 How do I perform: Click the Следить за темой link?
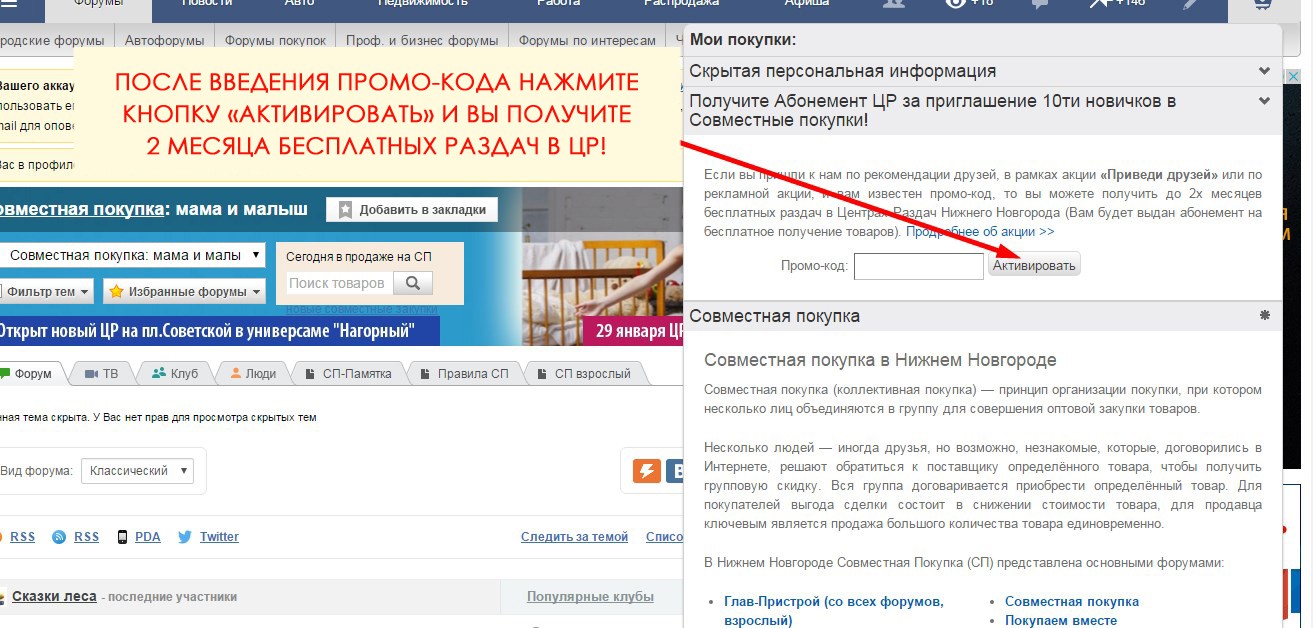(x=574, y=537)
